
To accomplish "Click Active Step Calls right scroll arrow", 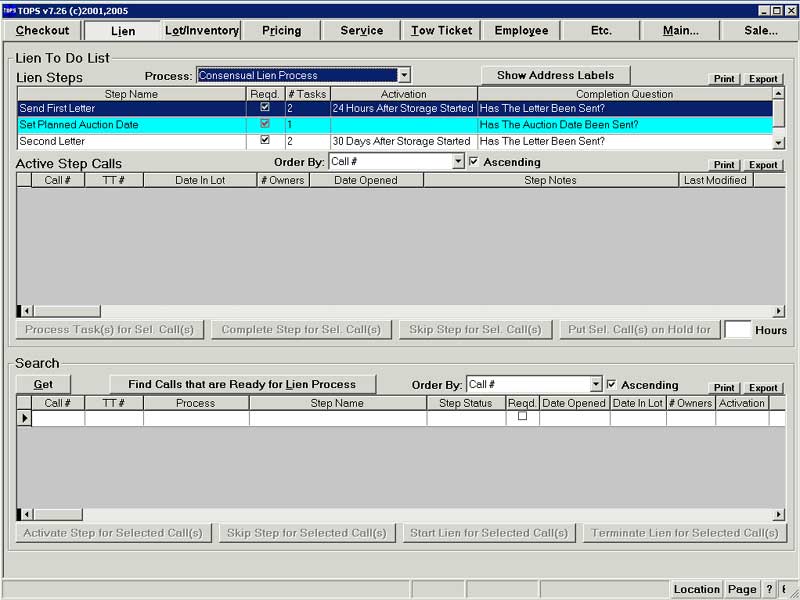I will [x=779, y=311].
